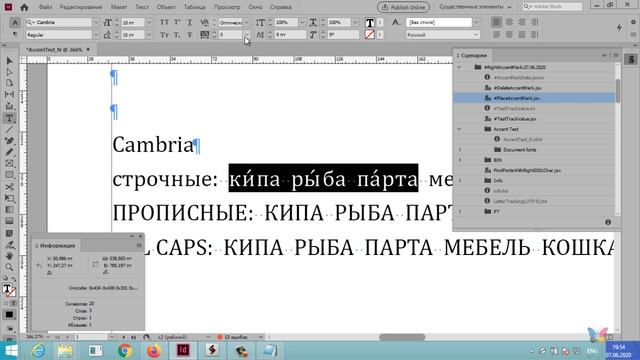Select the Zoom magnifier tool
The image size is (640, 360).
click(x=9, y=267)
